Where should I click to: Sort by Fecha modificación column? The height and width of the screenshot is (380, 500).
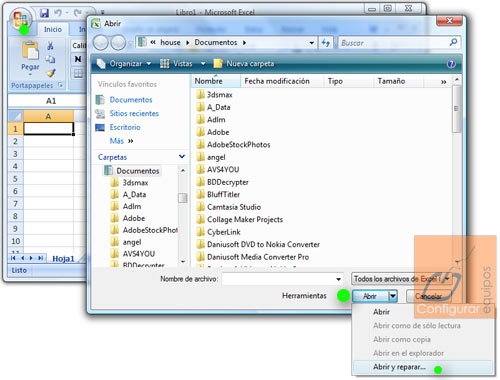coord(282,81)
